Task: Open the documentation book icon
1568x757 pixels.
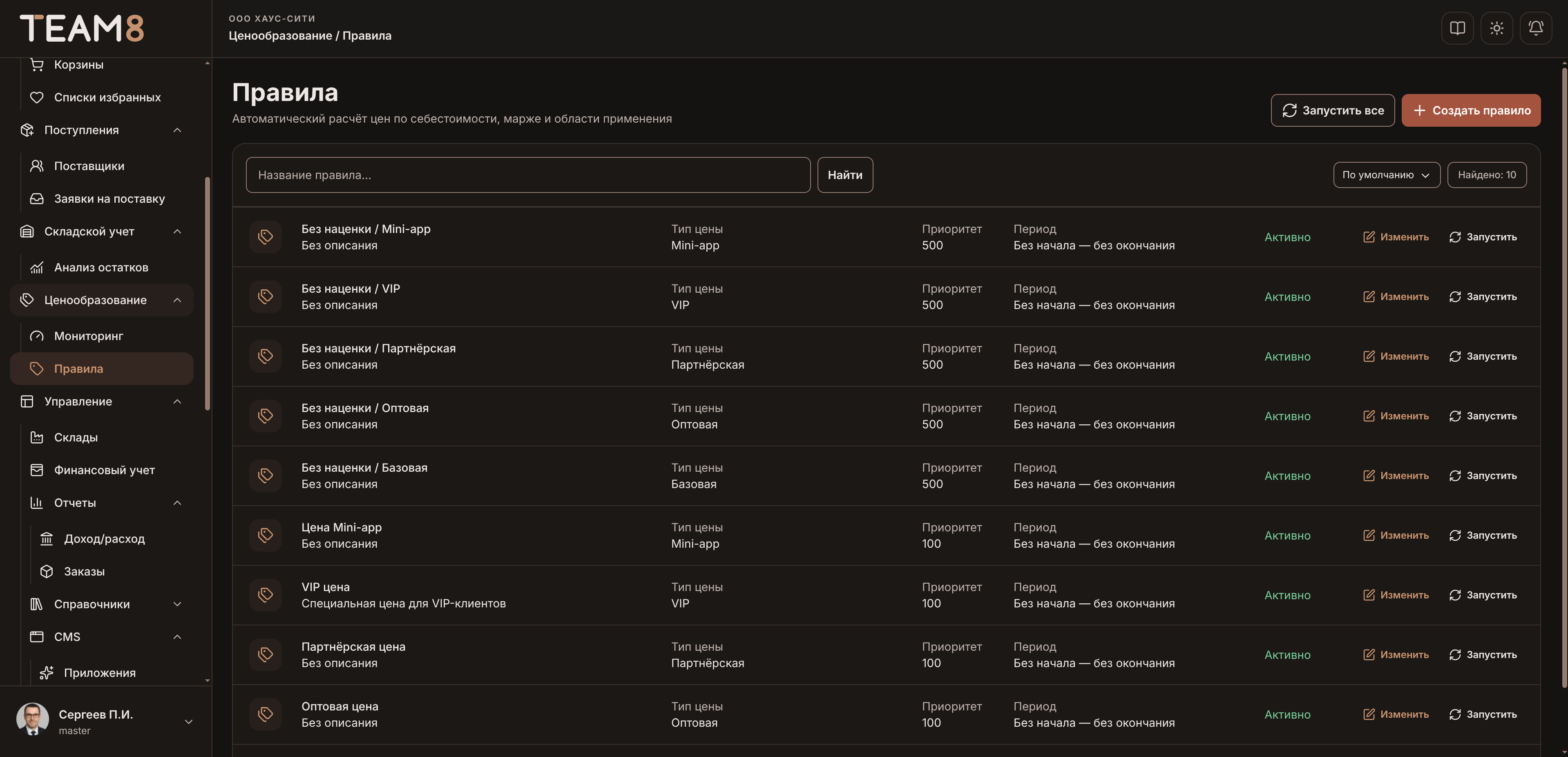Action: 1457,28
